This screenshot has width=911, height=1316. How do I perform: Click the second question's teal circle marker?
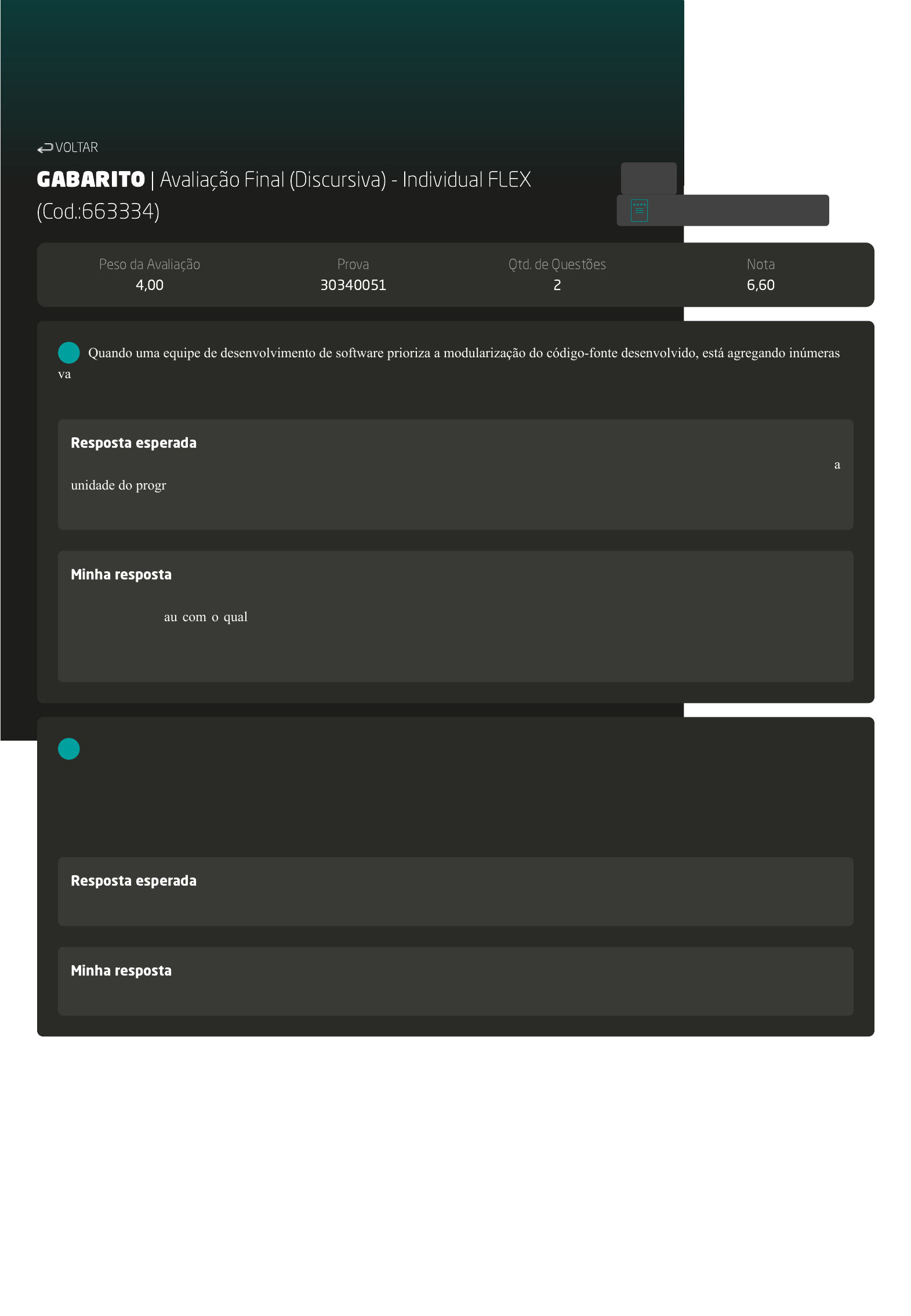[x=68, y=749]
